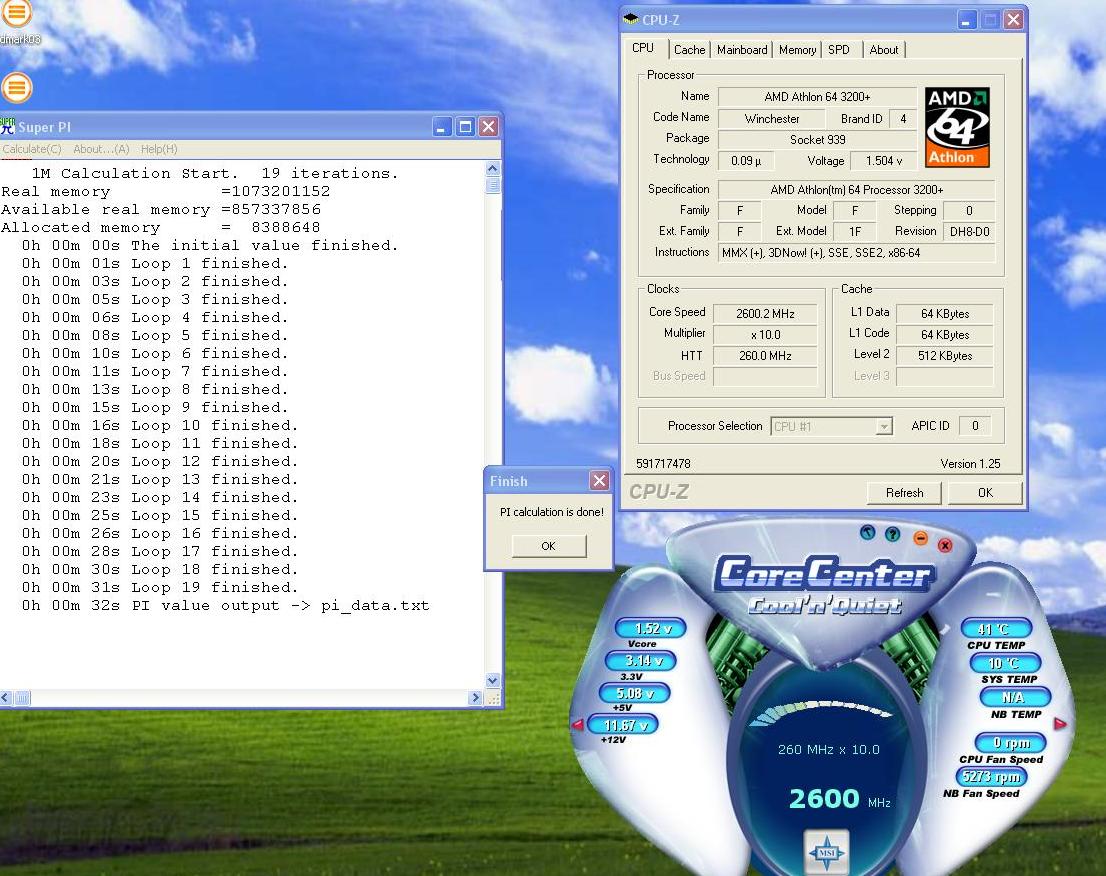Click the Vcore 1.52 v reading in CoreCenter
The image size is (1106, 876).
(x=651, y=628)
